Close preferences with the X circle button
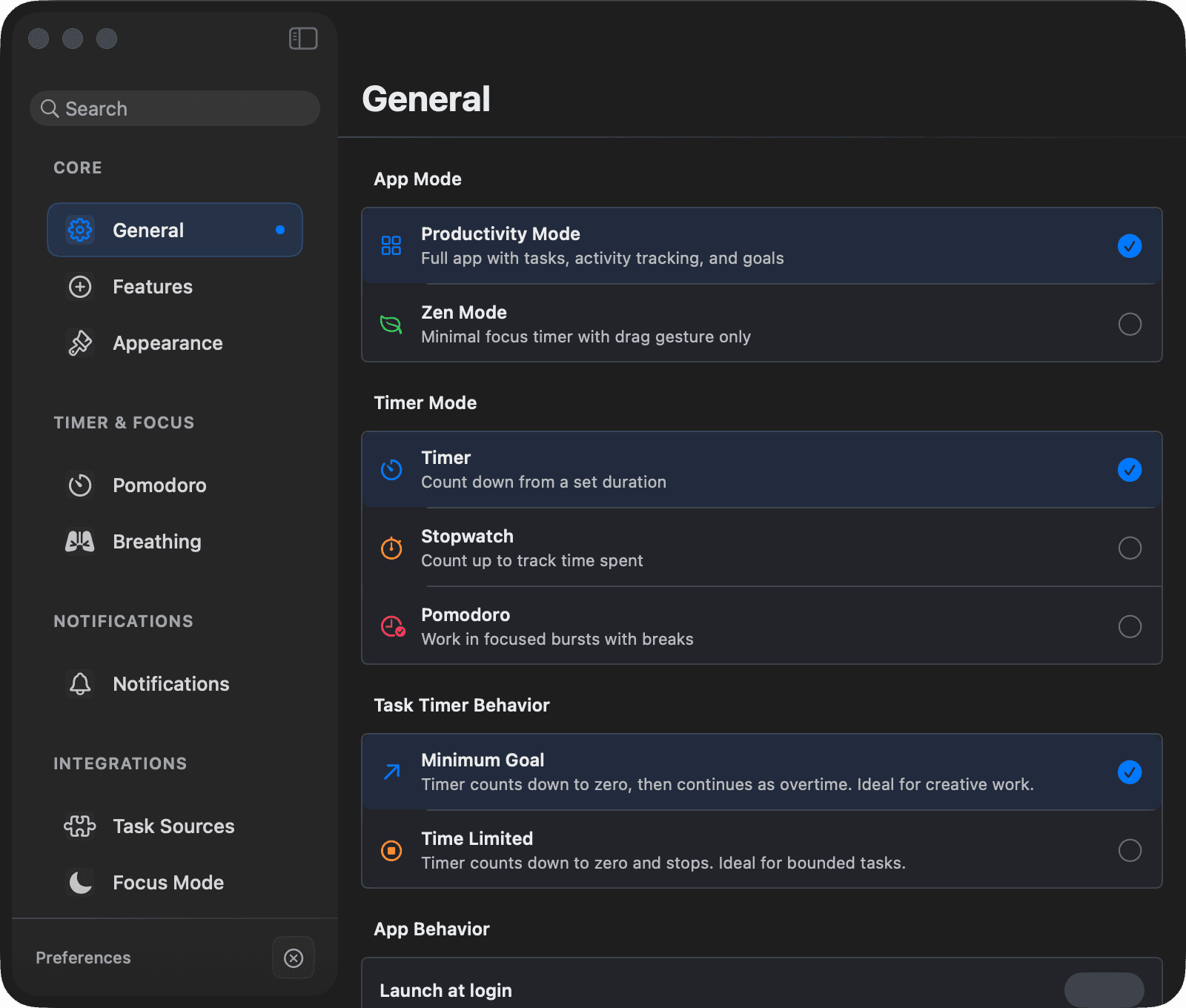Viewport: 1186px width, 1008px height. click(294, 958)
